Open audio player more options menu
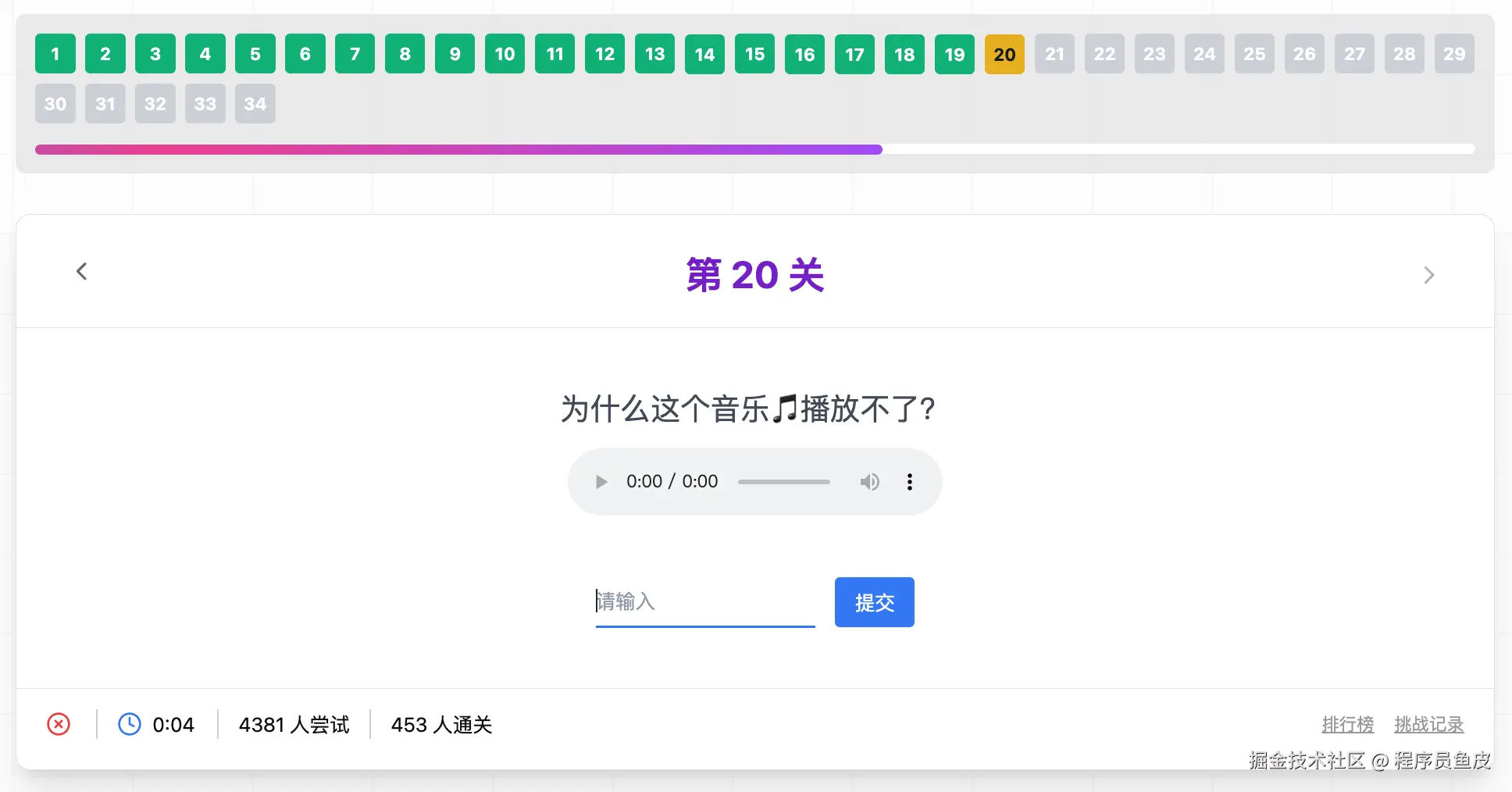 [x=909, y=482]
